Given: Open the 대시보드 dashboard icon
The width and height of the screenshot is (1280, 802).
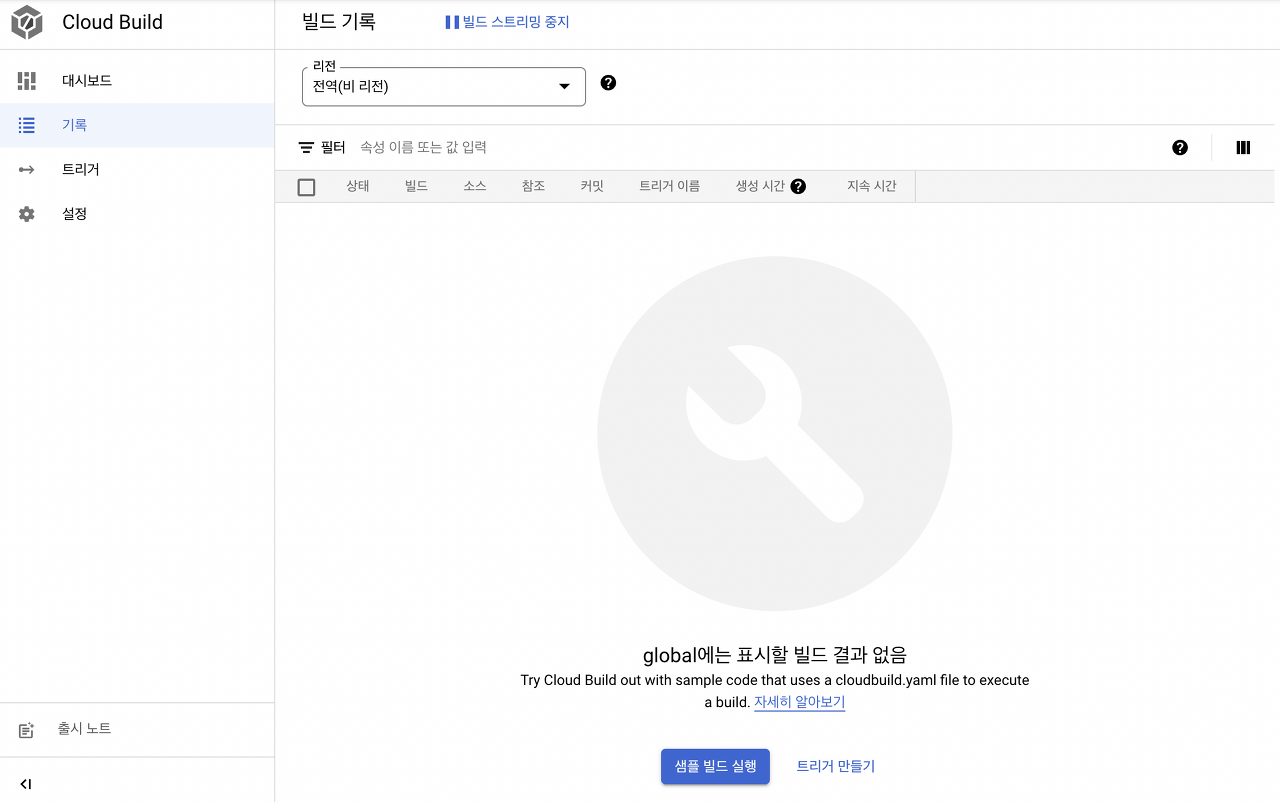Looking at the screenshot, I should click(27, 81).
